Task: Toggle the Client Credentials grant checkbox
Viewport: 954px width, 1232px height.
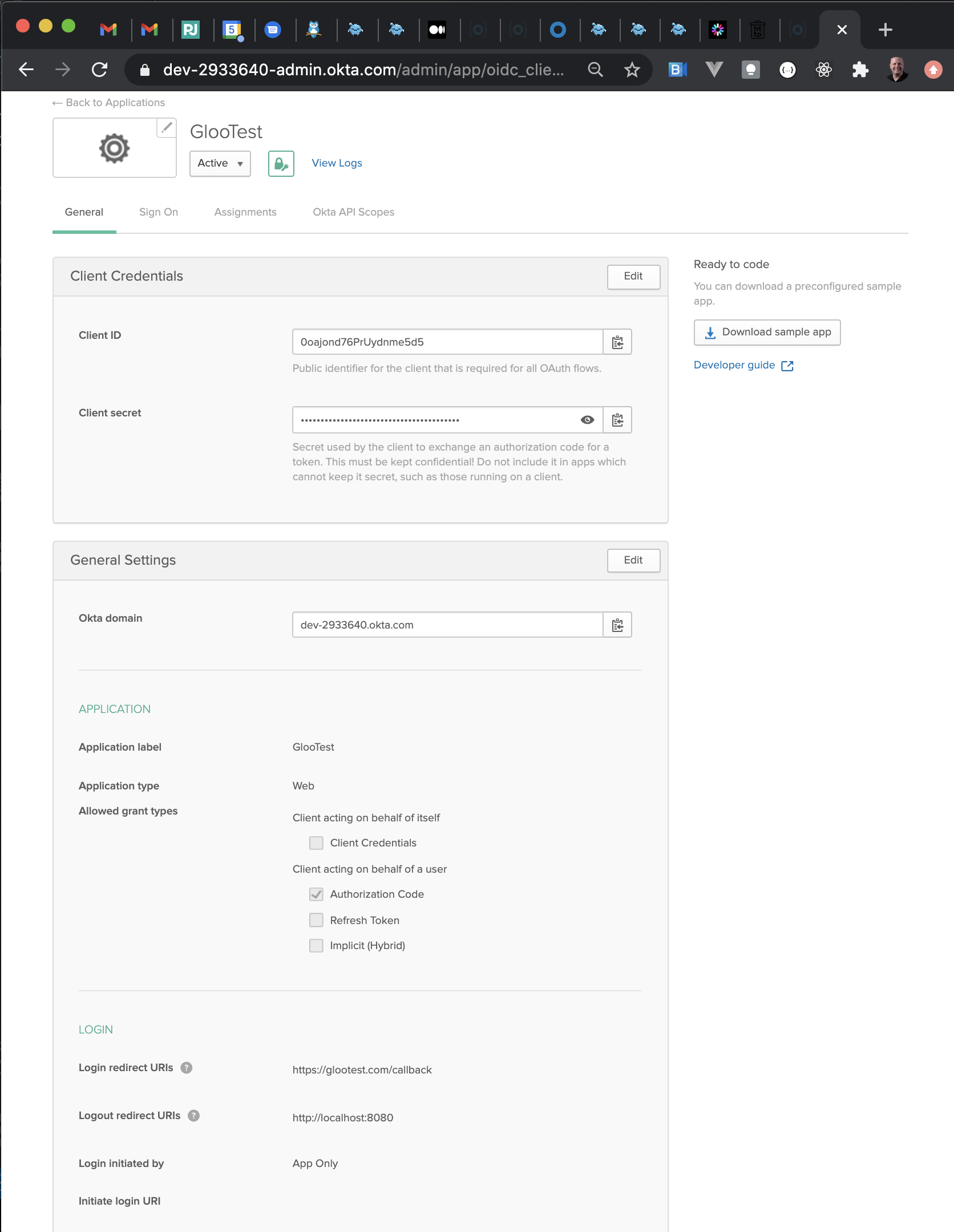Action: pos(316,843)
